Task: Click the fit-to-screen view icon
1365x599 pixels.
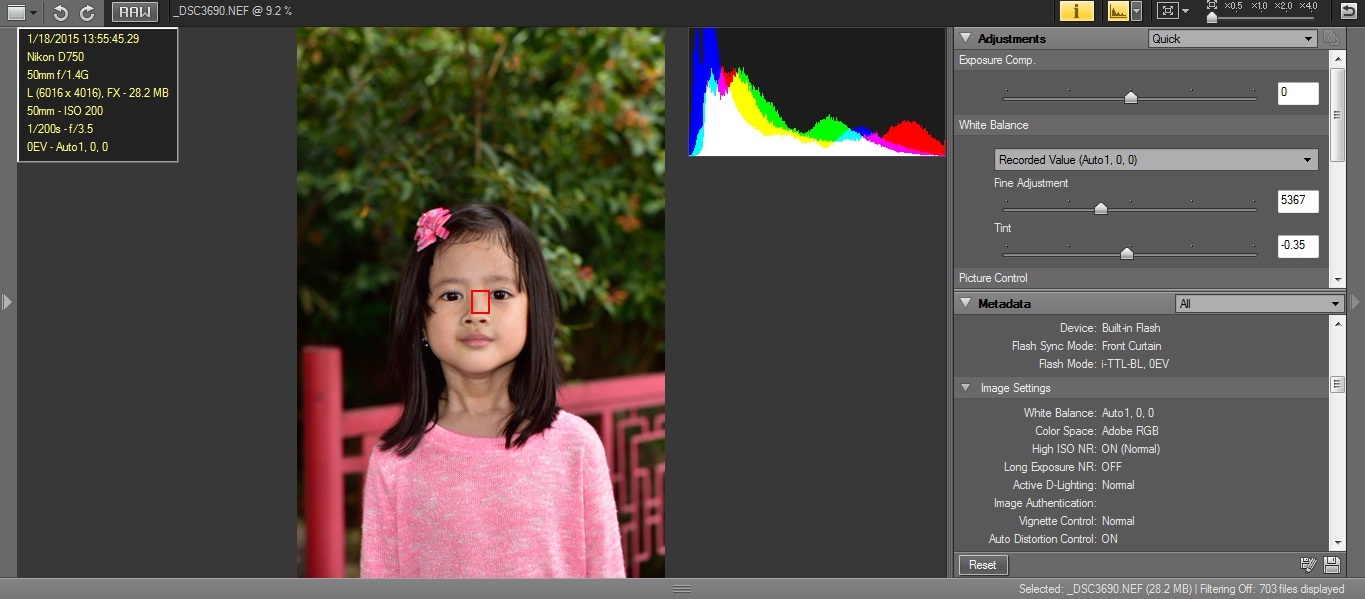Action: pyautogui.click(x=1166, y=11)
